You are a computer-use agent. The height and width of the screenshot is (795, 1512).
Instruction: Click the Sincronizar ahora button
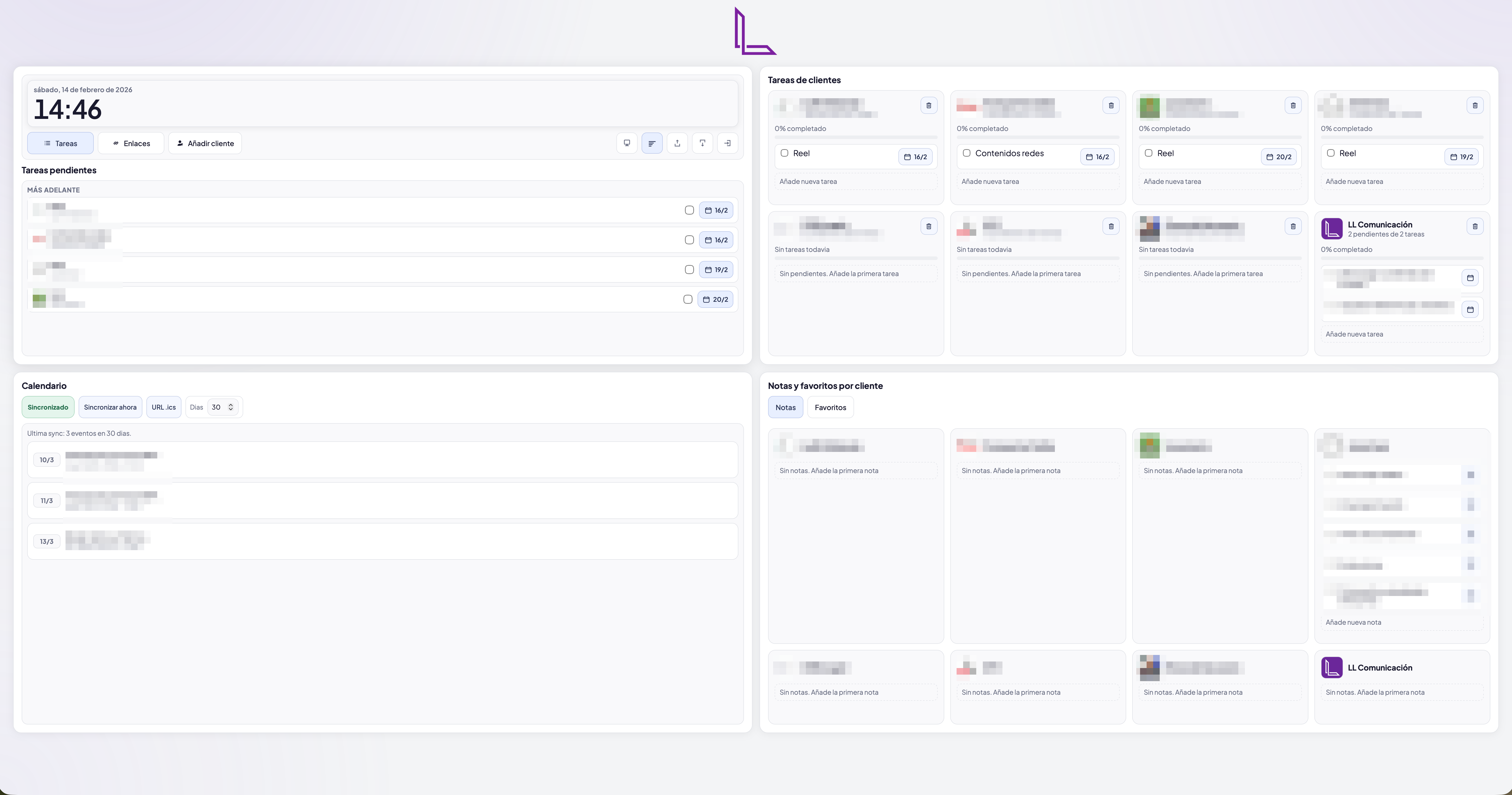point(110,407)
